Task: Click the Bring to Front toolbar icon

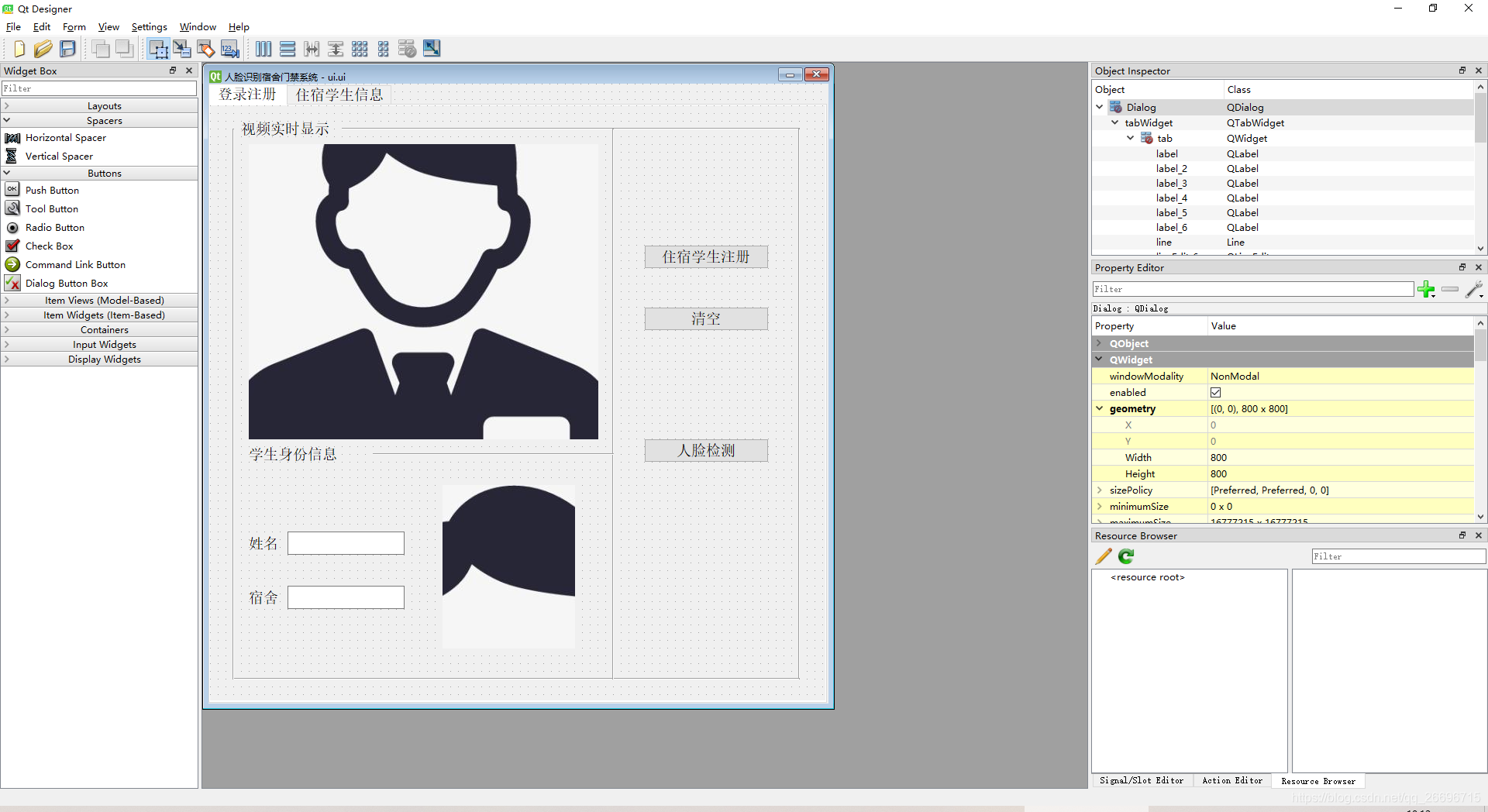Action: coord(124,49)
